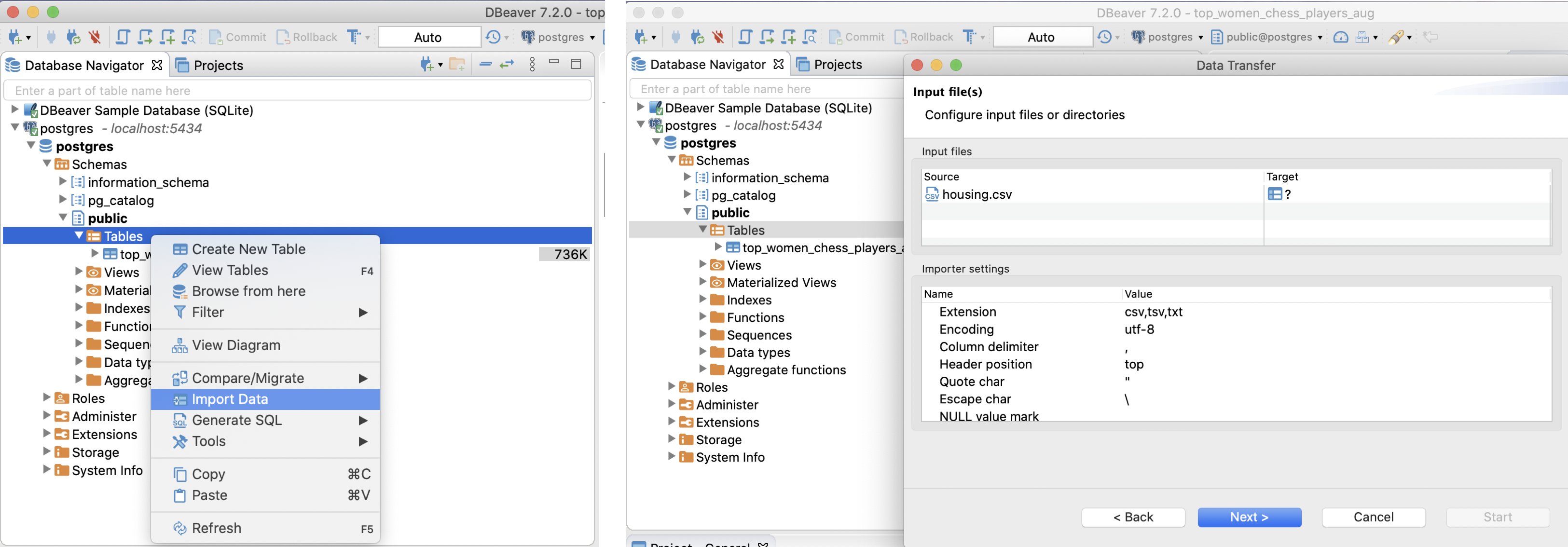Choose Import Data from context menu
The width and height of the screenshot is (1568, 547).
tap(230, 399)
